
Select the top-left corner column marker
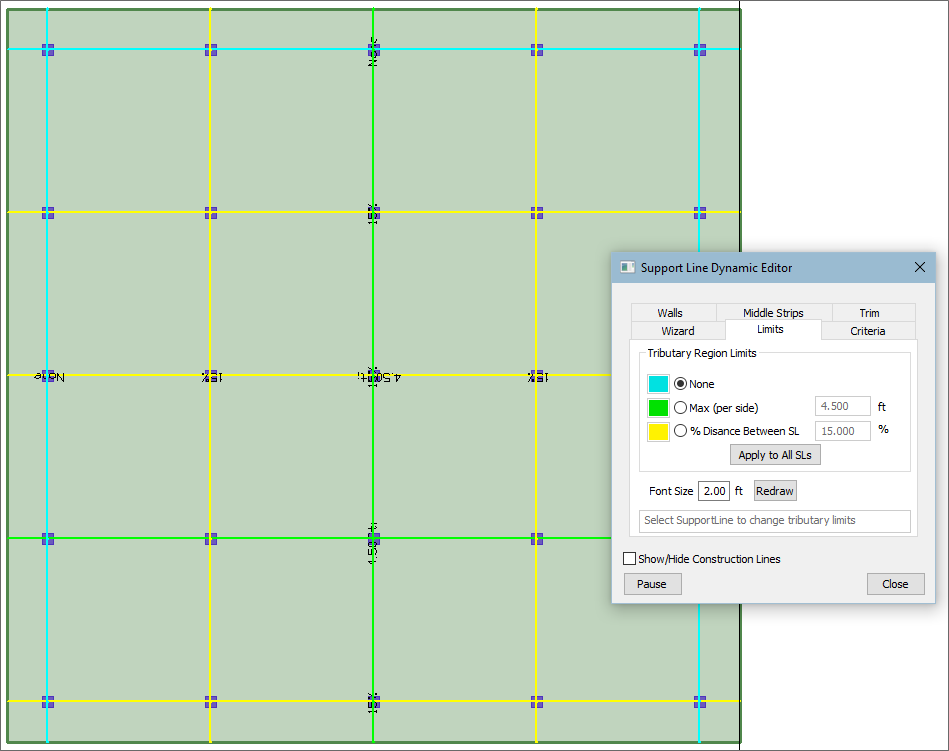[47, 49]
